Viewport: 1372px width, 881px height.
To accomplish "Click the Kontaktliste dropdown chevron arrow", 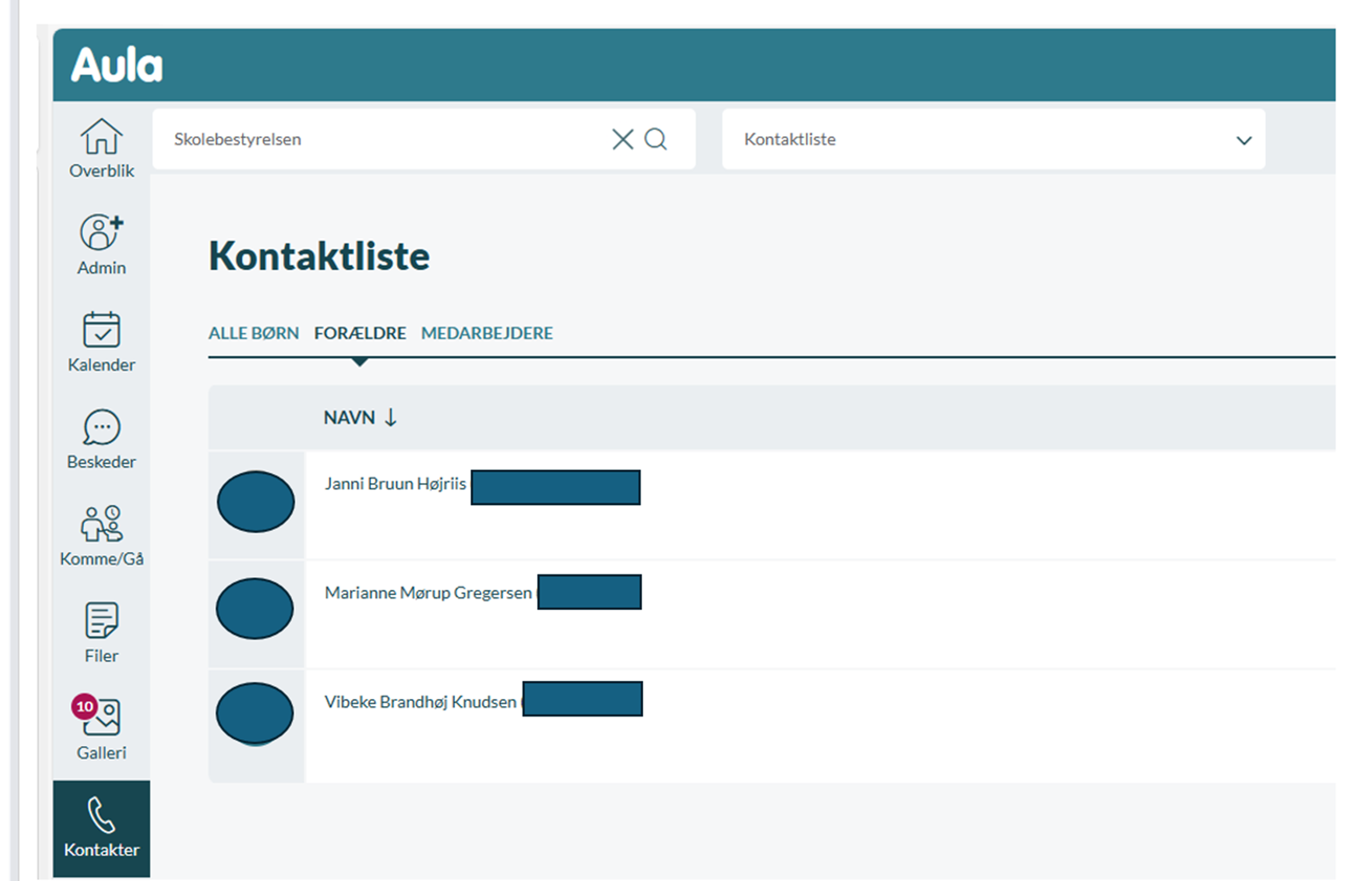I will pos(1244,140).
